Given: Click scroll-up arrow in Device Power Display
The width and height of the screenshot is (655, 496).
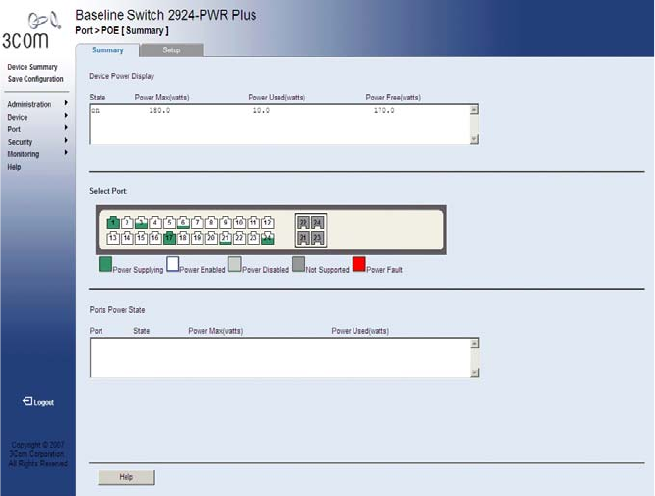Looking at the screenshot, I should tap(474, 110).
